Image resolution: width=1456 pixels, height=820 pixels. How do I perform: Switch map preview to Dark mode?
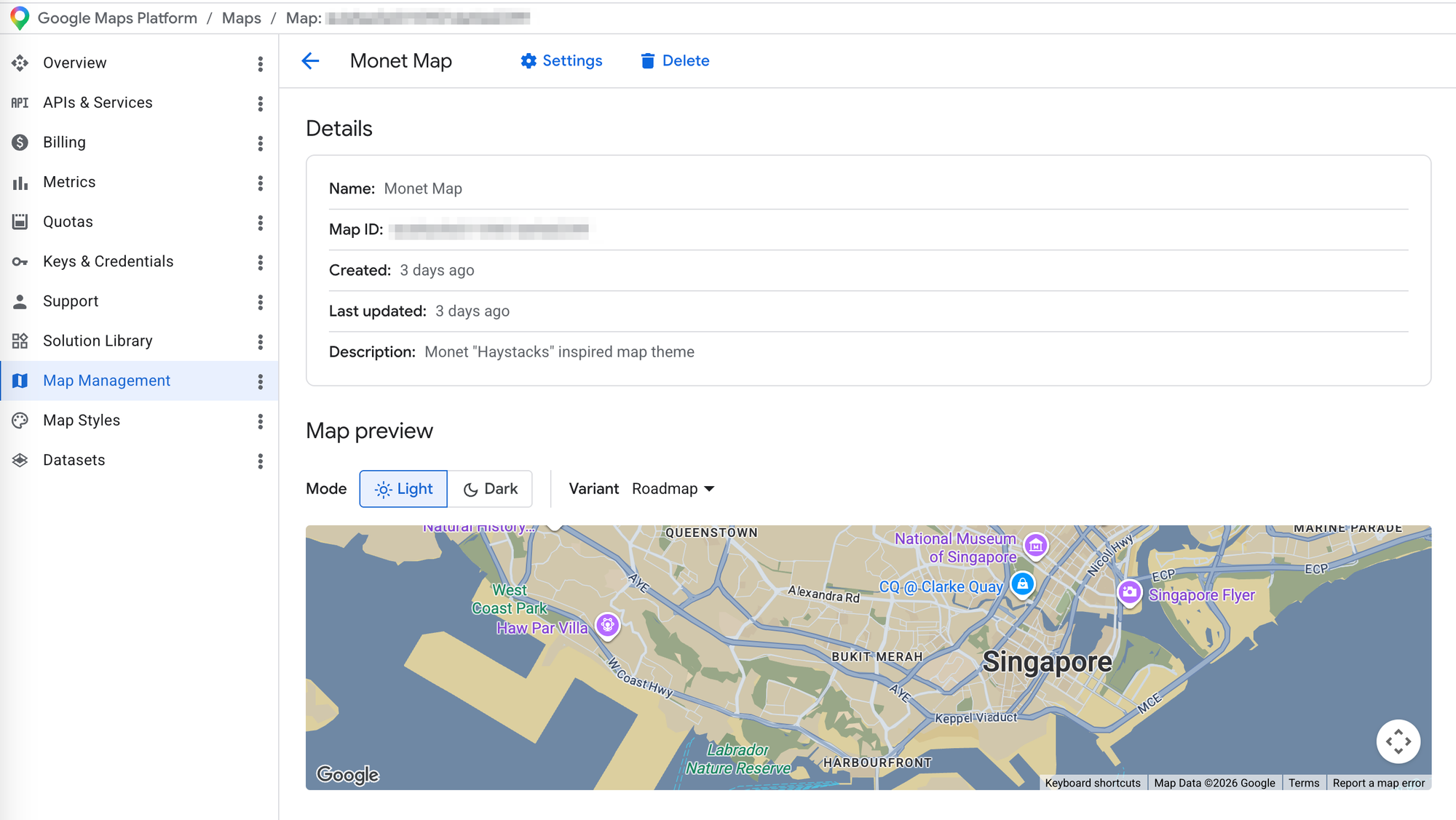490,489
